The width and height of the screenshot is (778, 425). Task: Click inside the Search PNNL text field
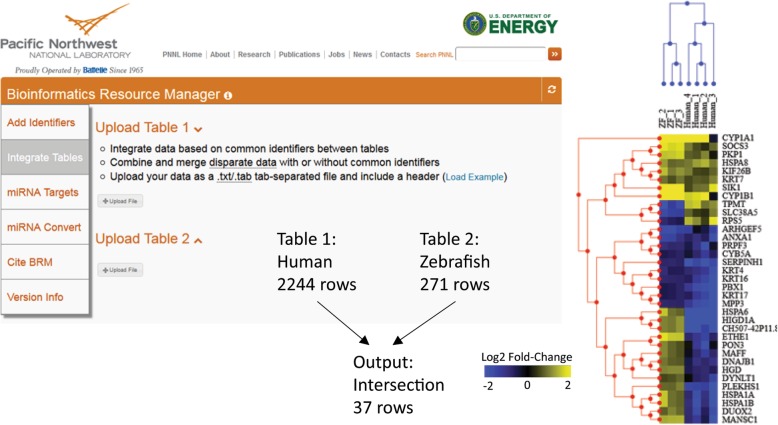[x=501, y=54]
